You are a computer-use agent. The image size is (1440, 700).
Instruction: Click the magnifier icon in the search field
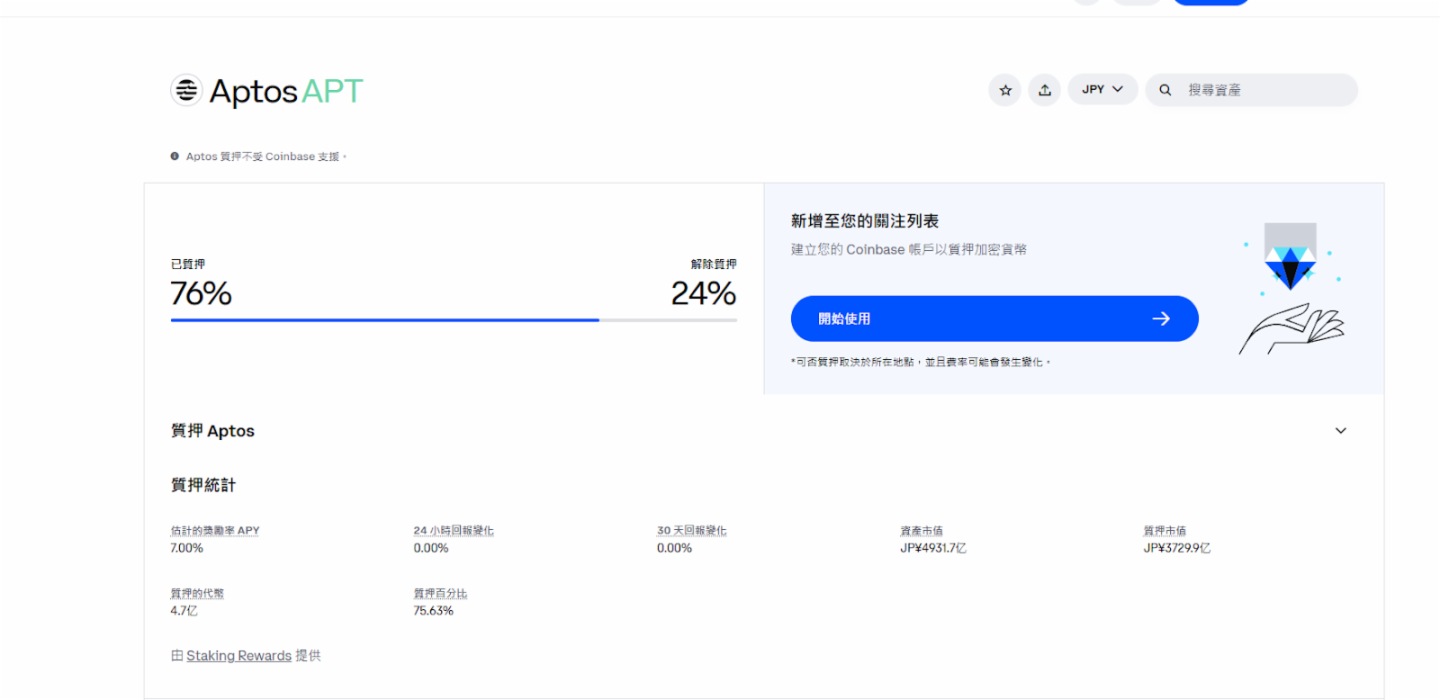coord(1165,89)
